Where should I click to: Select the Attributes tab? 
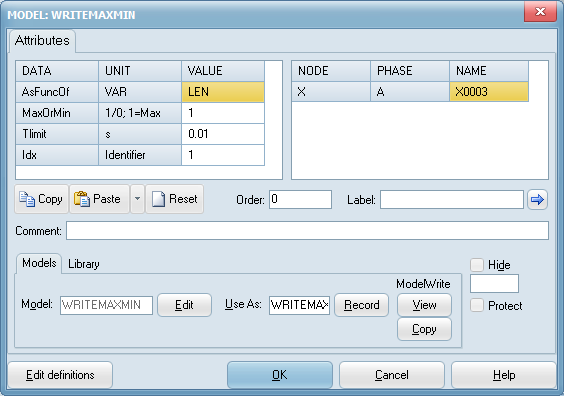tap(42, 41)
